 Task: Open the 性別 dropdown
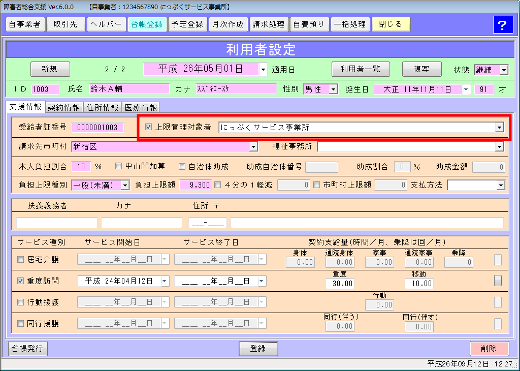tap(333, 89)
